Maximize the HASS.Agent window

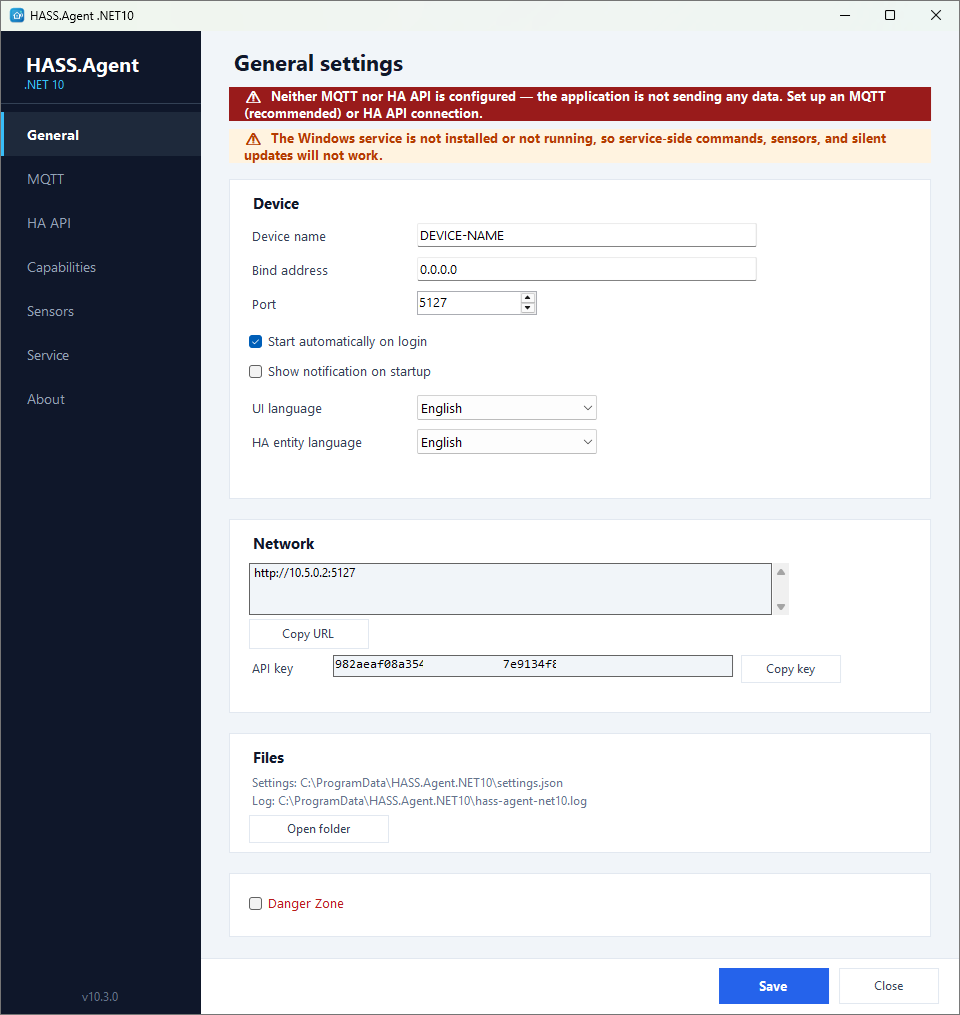tap(890, 15)
